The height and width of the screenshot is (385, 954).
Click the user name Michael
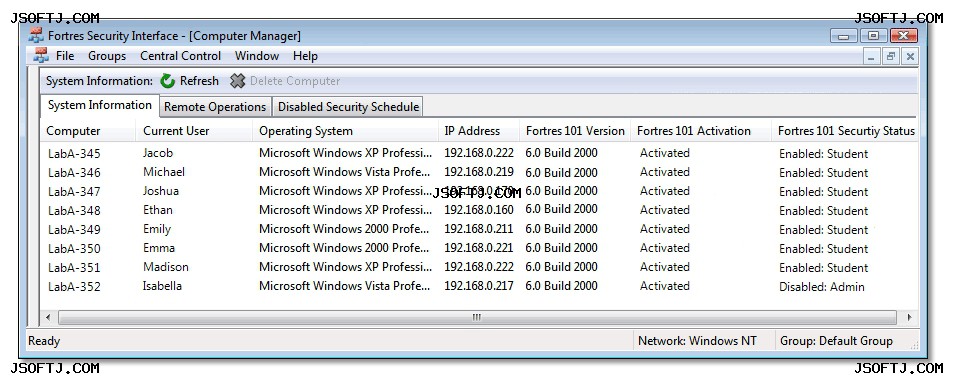click(164, 172)
